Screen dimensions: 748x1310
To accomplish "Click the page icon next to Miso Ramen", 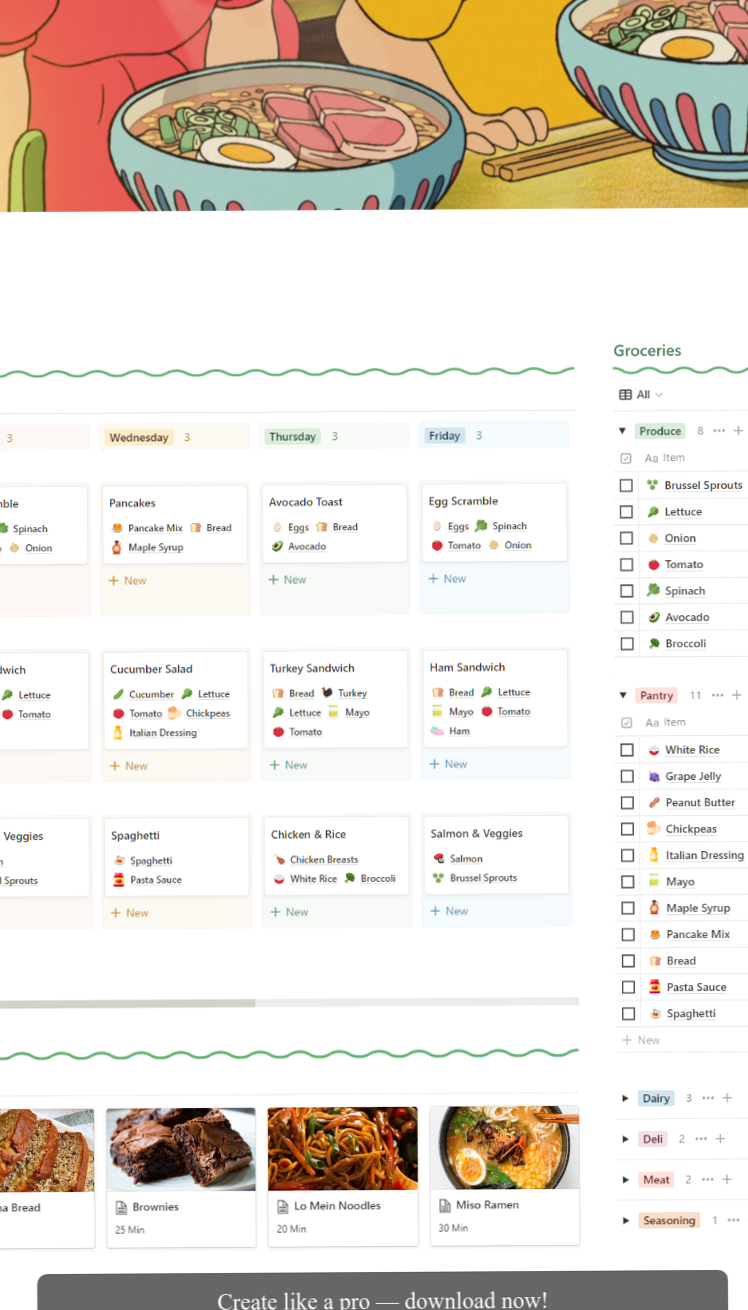I will click(445, 1205).
